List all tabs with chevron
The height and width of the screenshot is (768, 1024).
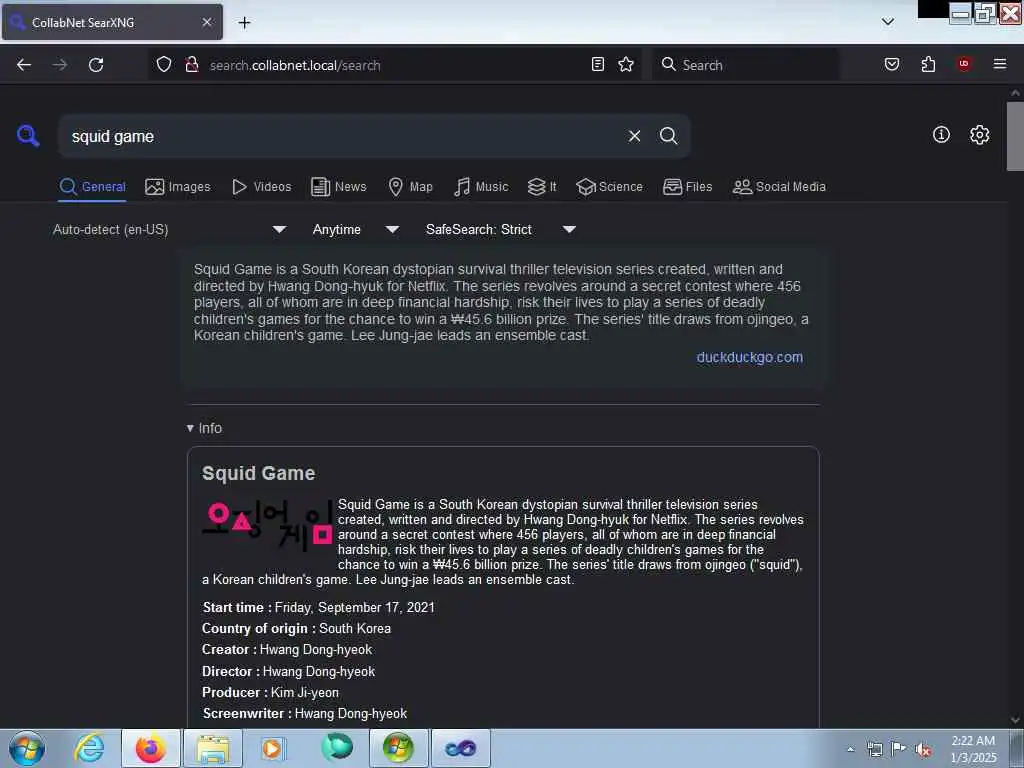click(x=888, y=22)
